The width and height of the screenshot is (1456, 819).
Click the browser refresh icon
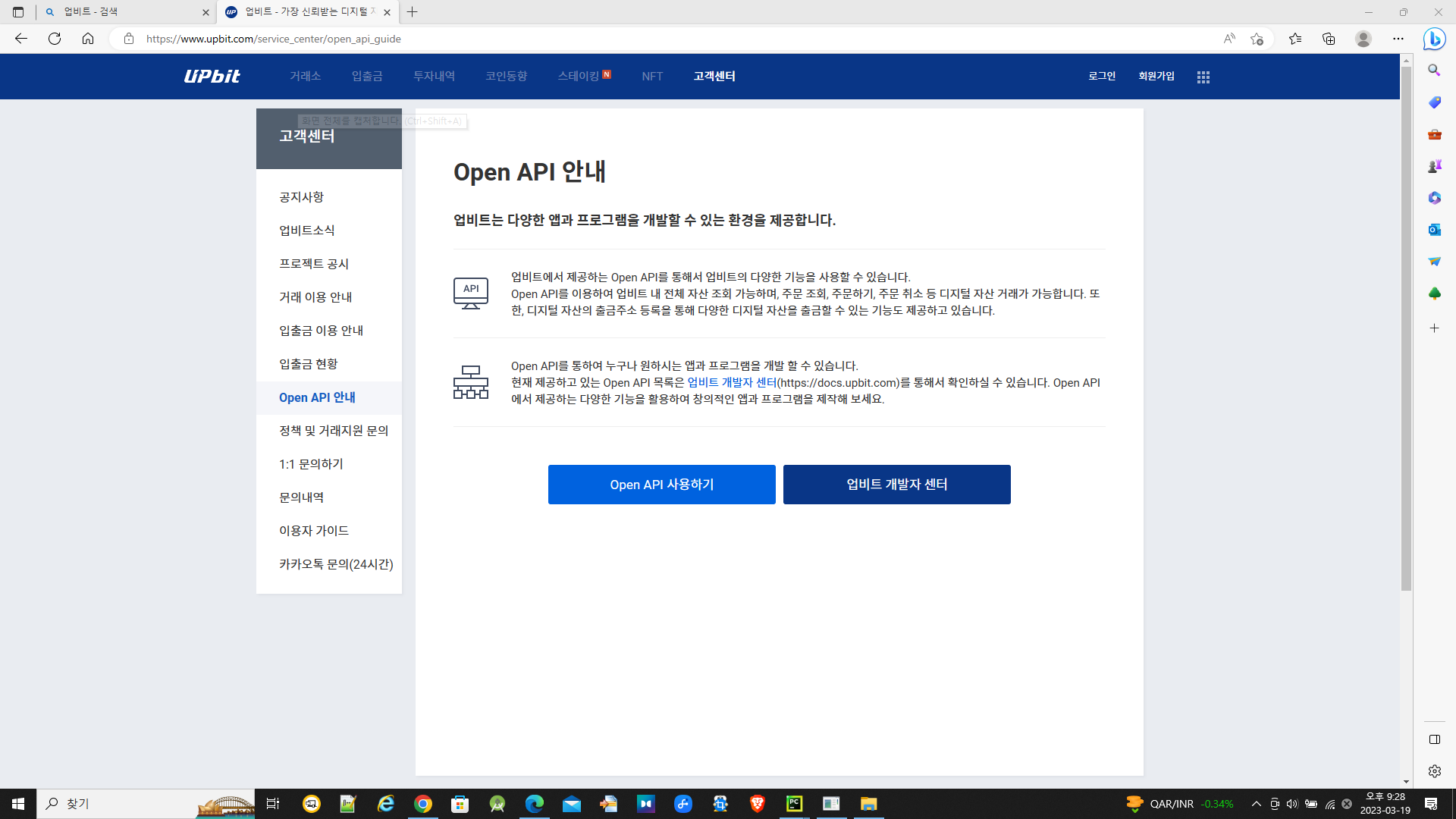click(55, 39)
